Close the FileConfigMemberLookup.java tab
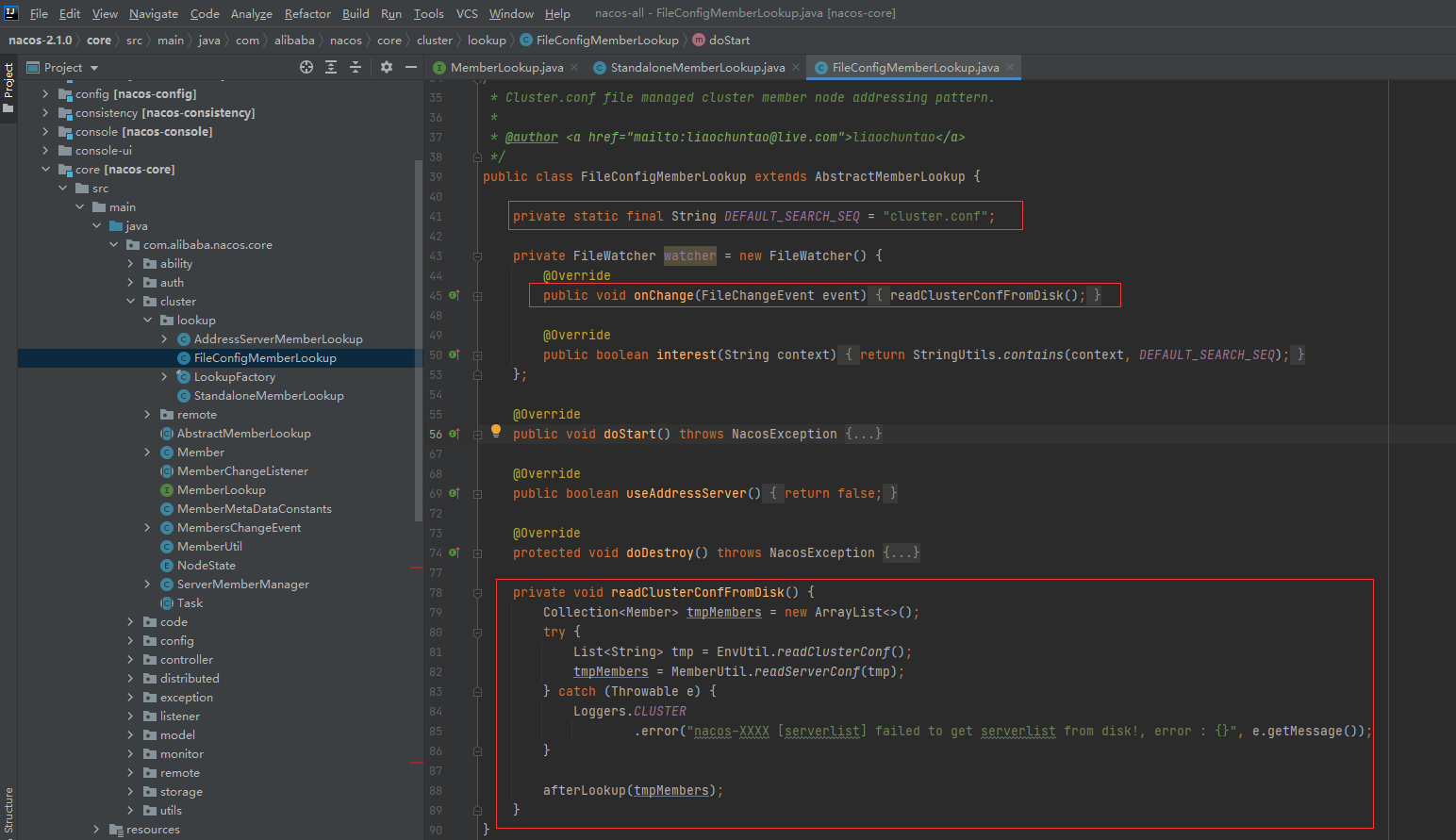This screenshot has width=1456, height=840. coord(1010,67)
